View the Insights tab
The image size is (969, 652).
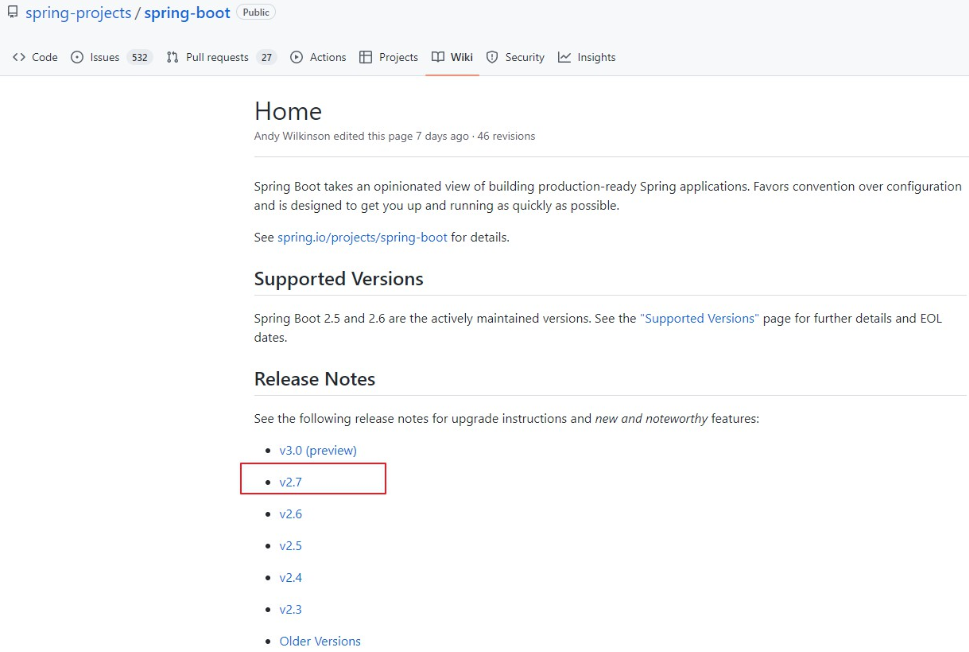click(x=586, y=57)
